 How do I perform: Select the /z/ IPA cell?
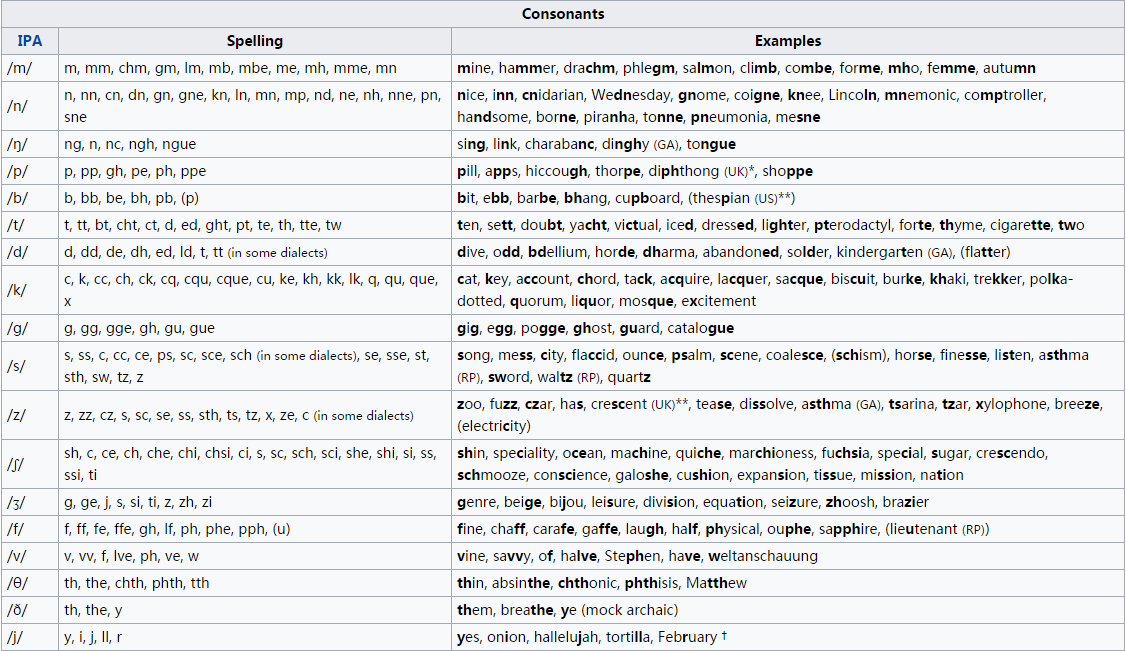tap(29, 415)
